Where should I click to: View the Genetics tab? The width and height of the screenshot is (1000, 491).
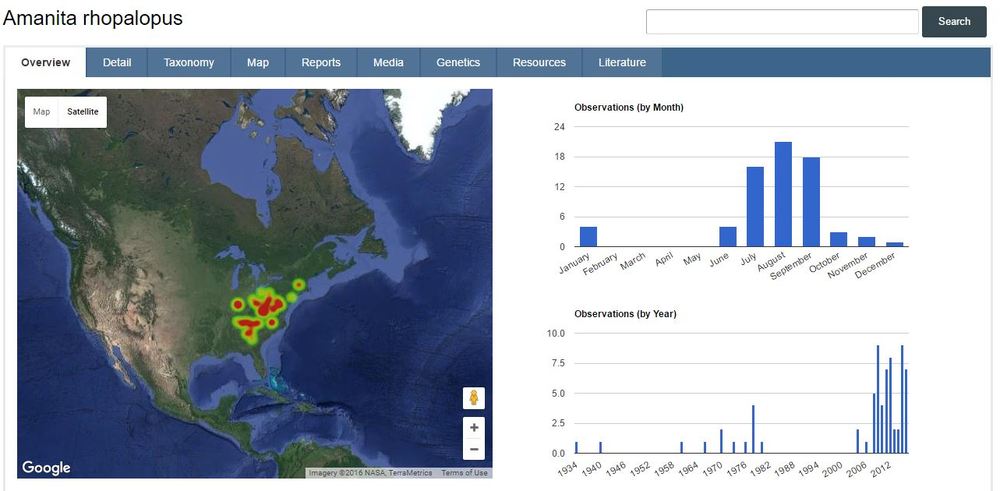[458, 62]
